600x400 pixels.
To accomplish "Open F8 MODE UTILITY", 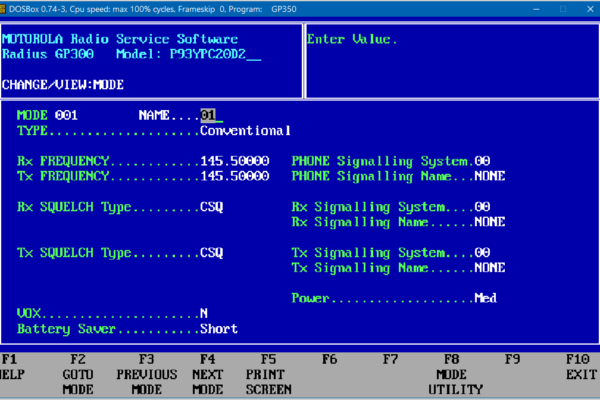I will [455, 374].
